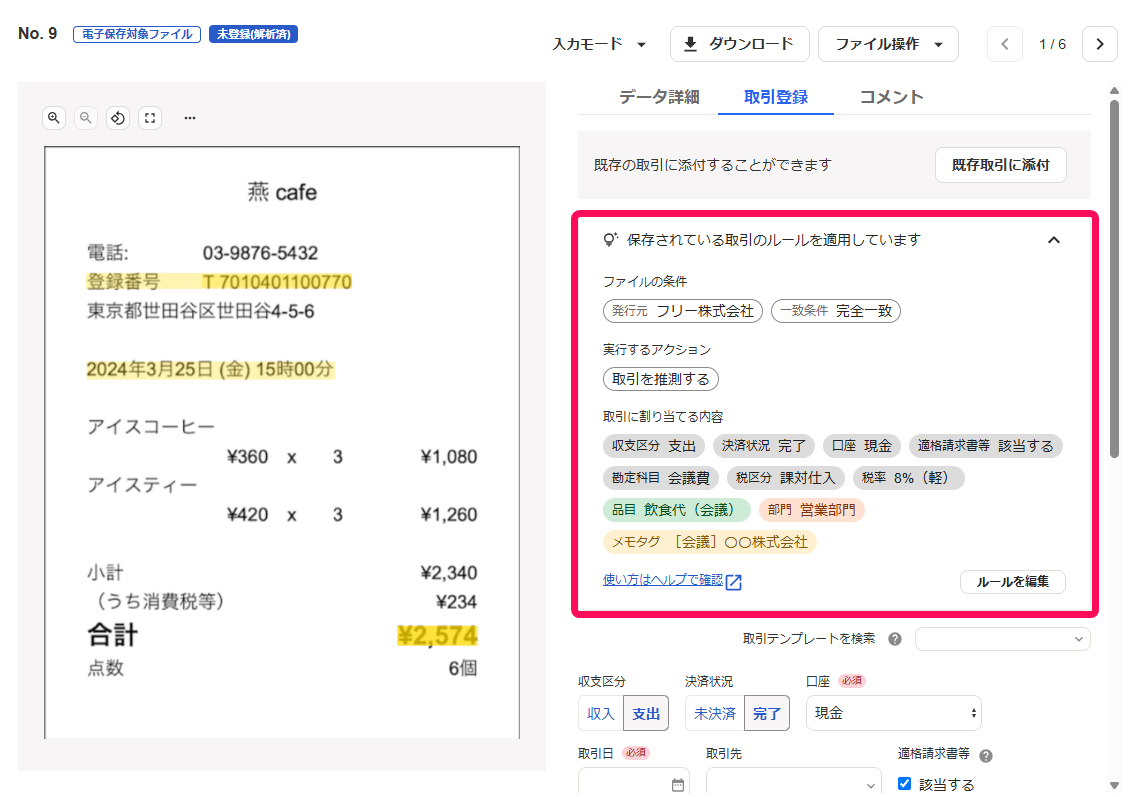Open the 入力モード dropdown

(598, 44)
